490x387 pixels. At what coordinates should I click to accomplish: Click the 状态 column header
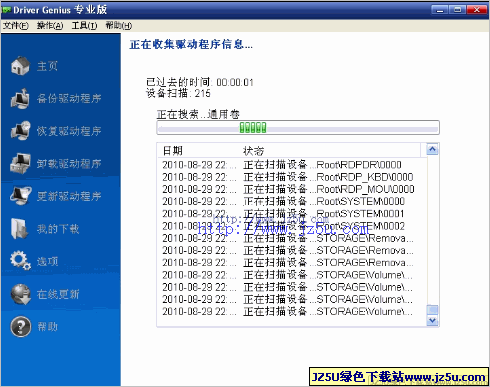[x=254, y=151]
